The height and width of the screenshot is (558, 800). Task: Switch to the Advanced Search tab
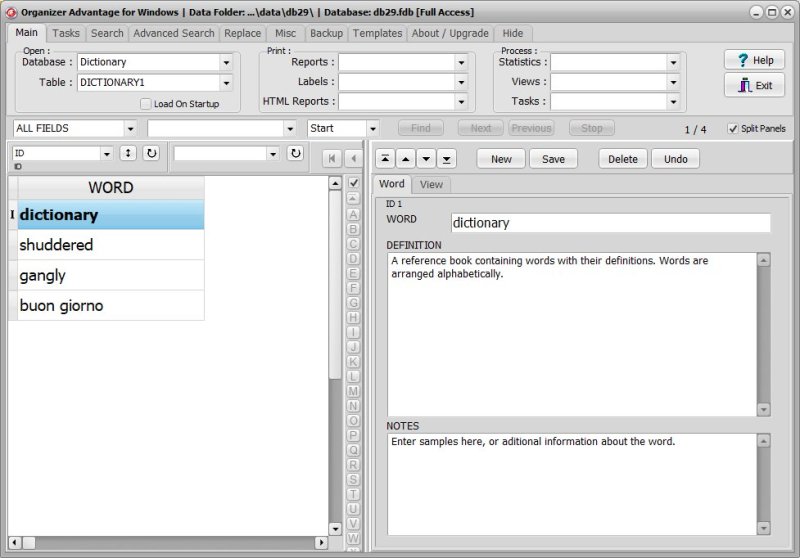173,33
